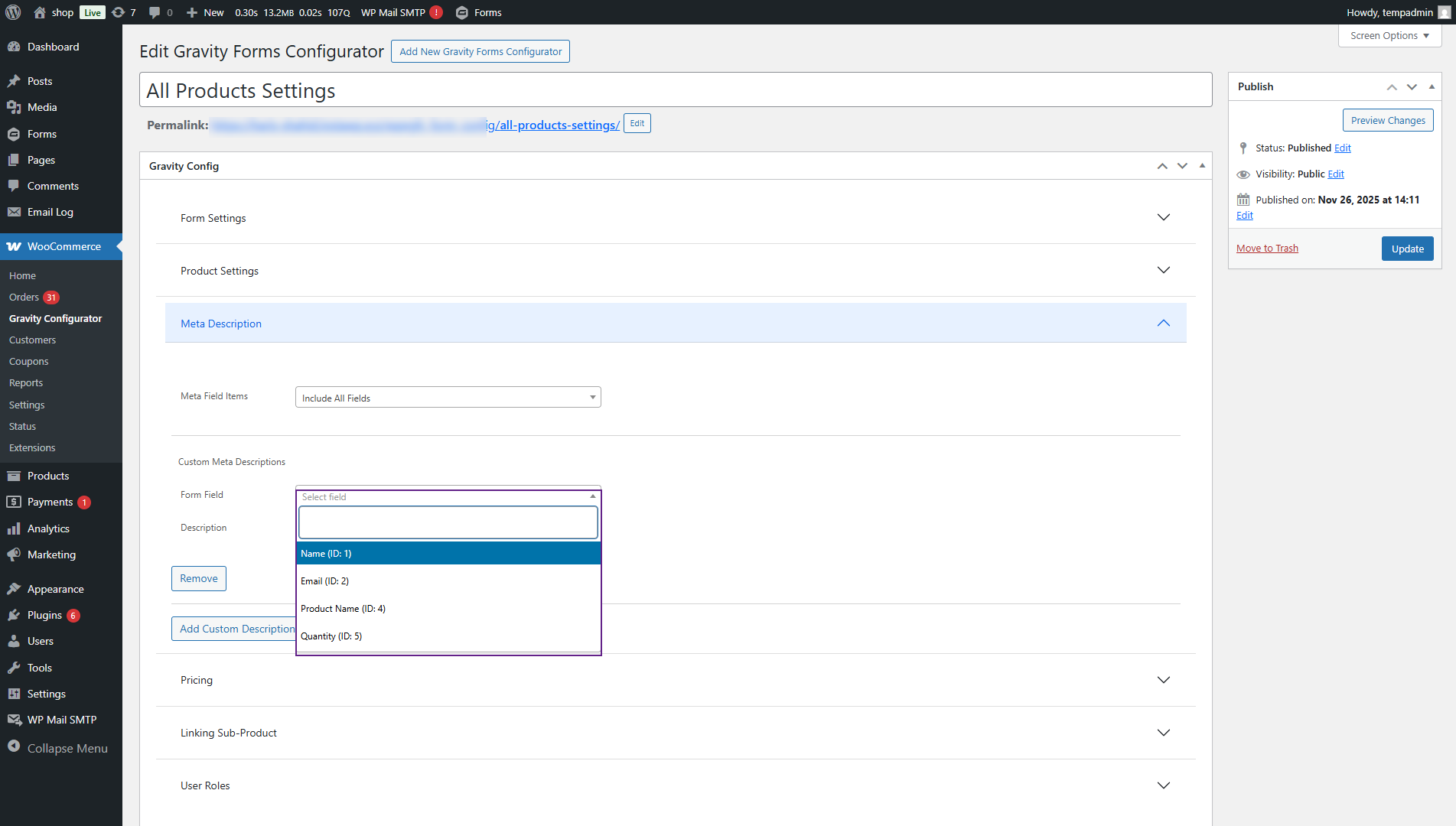Move Publish panel up
This screenshot has width=1456, height=826.
[x=1392, y=86]
